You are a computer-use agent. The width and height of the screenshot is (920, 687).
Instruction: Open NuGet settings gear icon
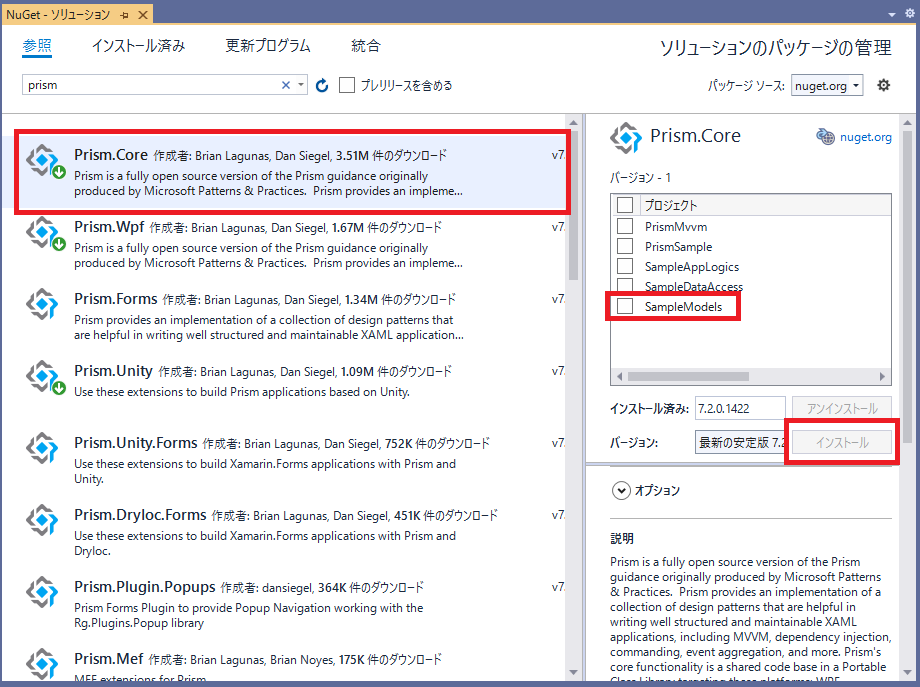[883, 86]
